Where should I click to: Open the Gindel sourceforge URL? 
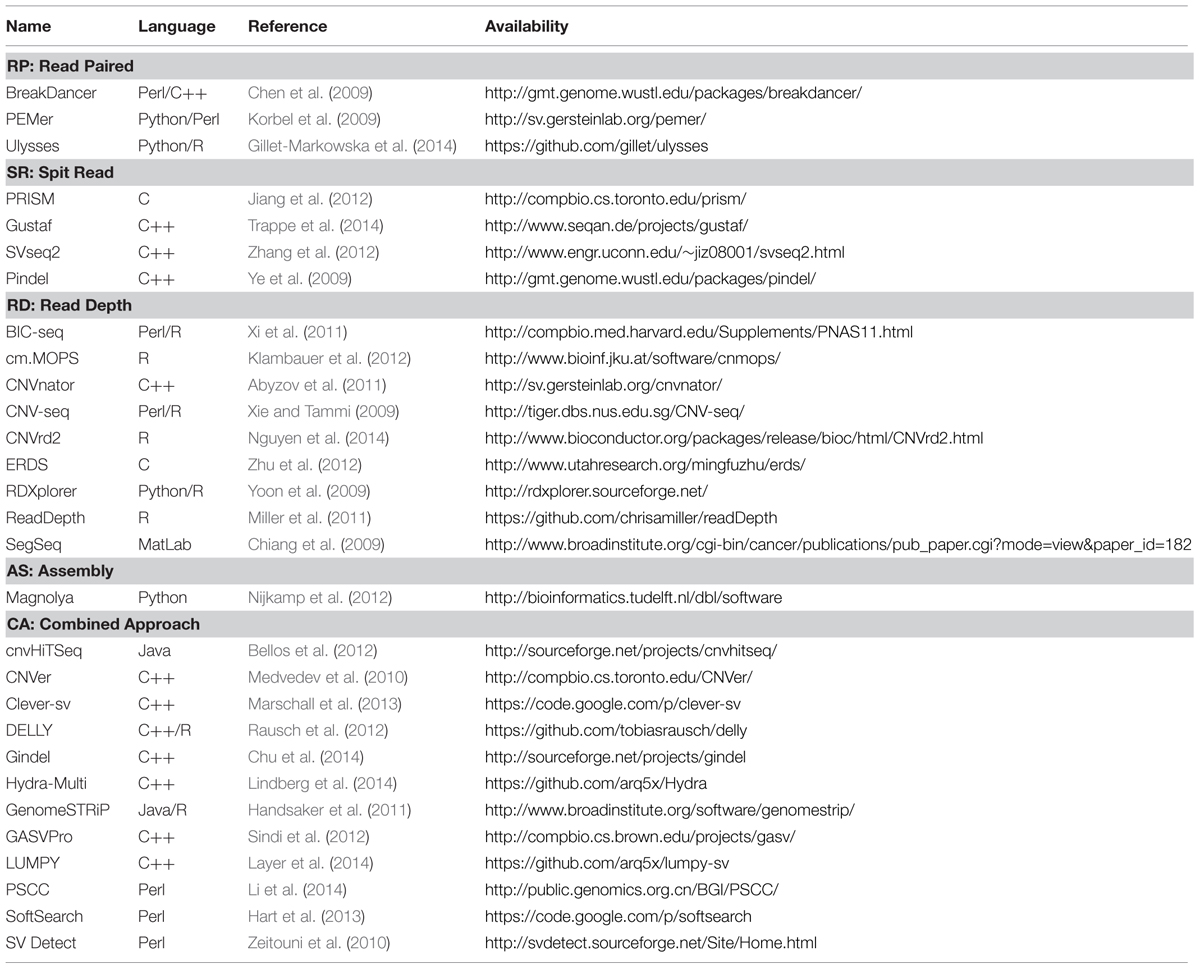615,756
